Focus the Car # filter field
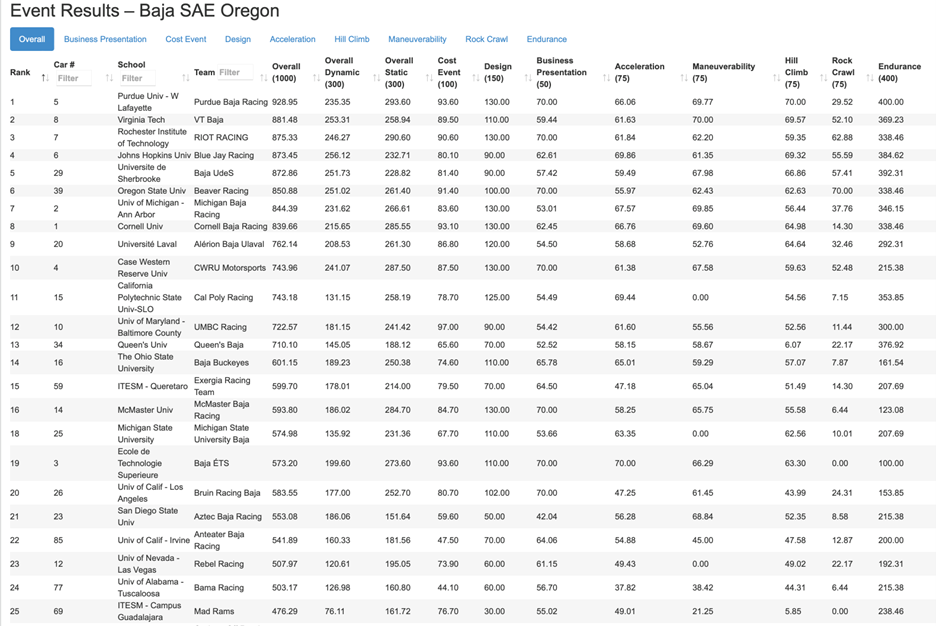This screenshot has height=626, width=936. point(73,78)
